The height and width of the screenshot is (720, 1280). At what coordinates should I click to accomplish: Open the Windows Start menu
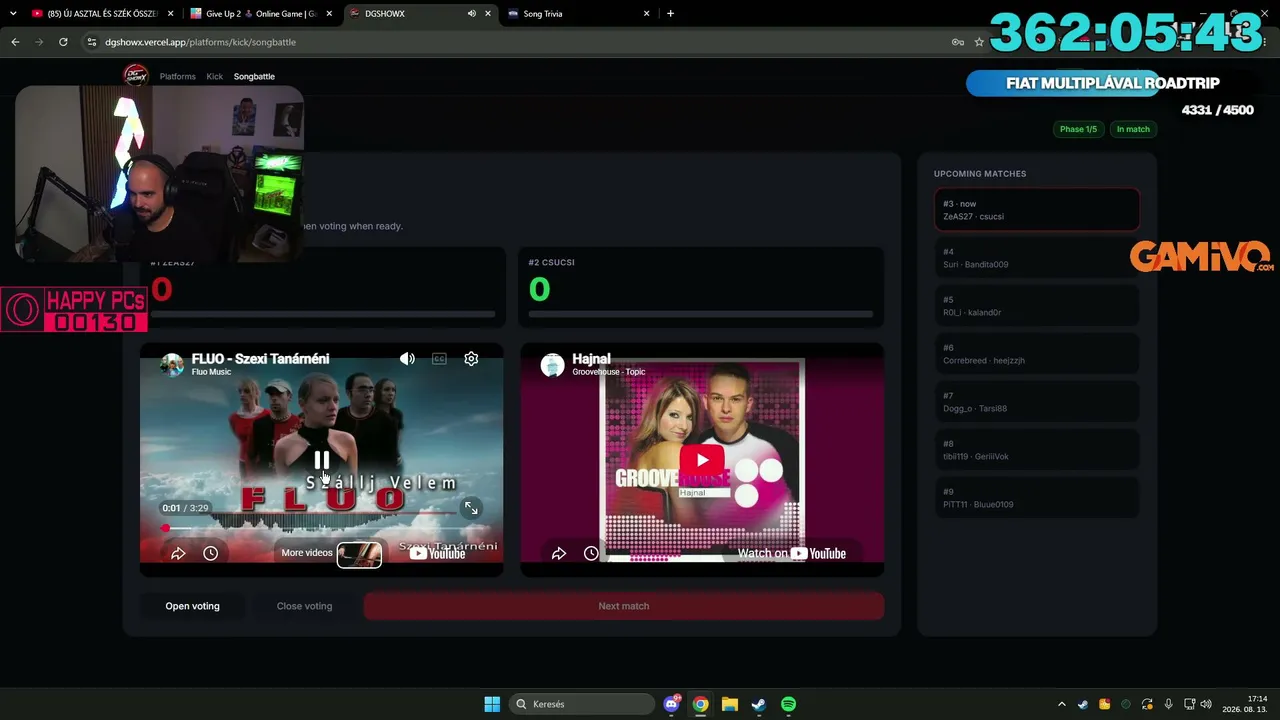(492, 704)
